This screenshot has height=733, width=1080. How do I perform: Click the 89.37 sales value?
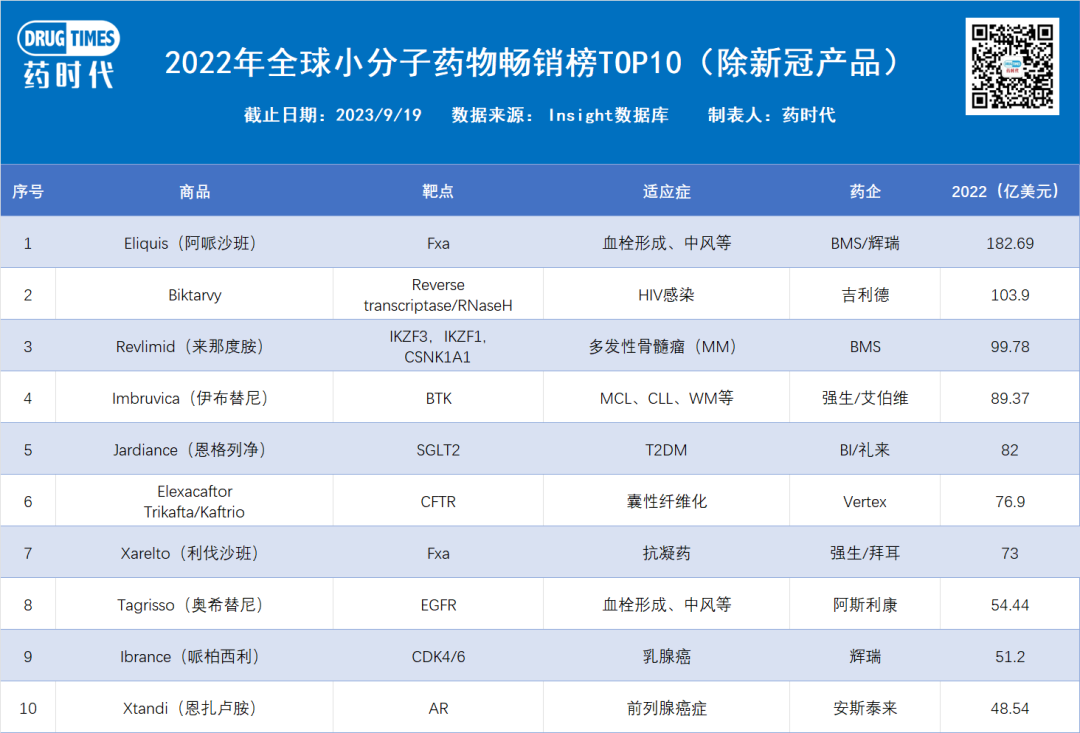coord(1010,398)
